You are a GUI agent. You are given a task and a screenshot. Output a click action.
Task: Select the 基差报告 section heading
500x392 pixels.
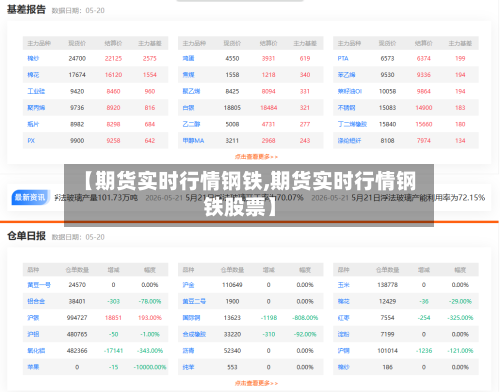point(26,9)
